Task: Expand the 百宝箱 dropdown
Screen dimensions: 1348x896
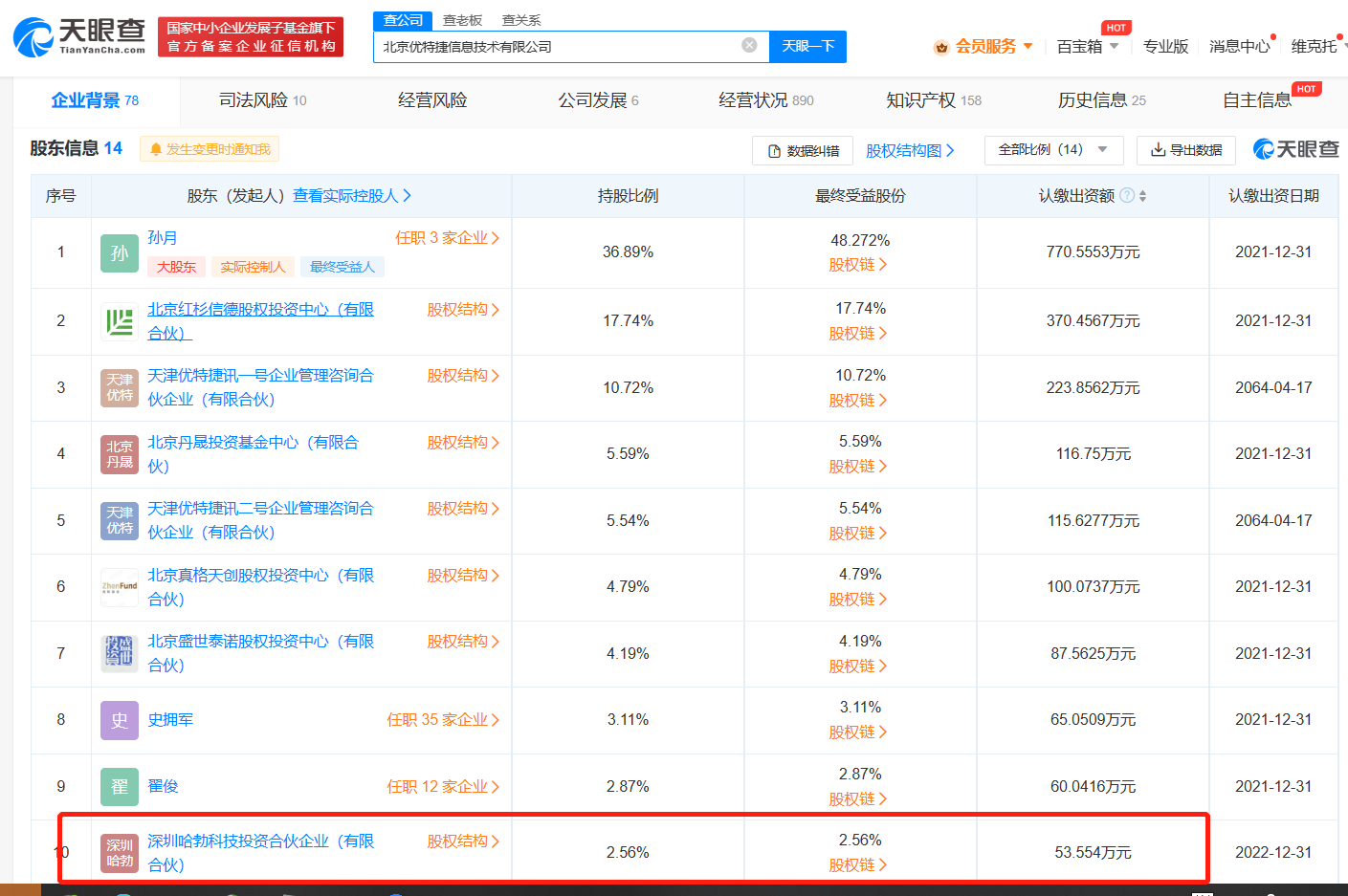Action: [1087, 46]
